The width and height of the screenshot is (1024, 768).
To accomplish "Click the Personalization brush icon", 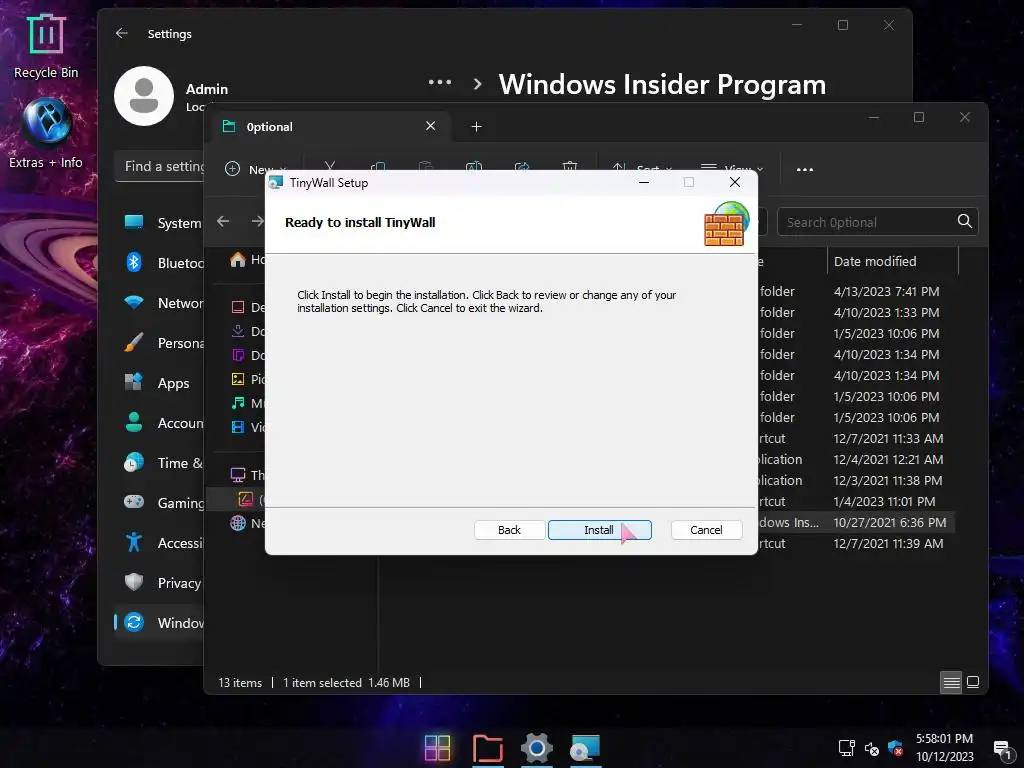I will [134, 342].
